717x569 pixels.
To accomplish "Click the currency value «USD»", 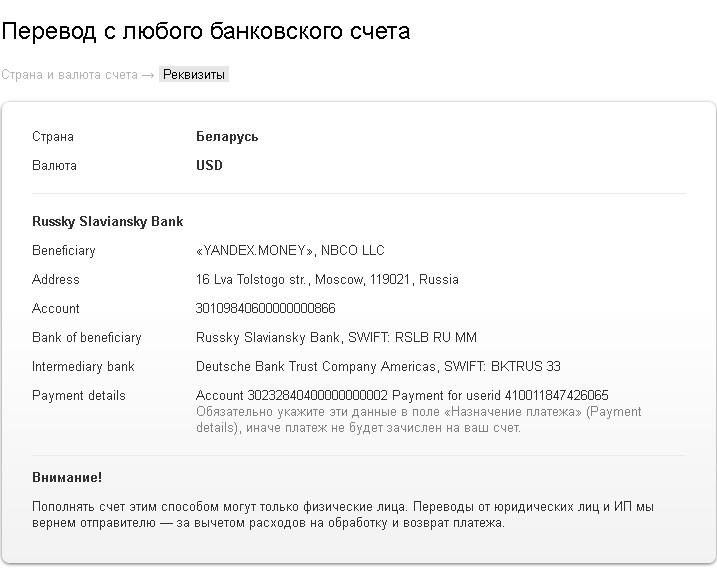I will click(209, 166).
